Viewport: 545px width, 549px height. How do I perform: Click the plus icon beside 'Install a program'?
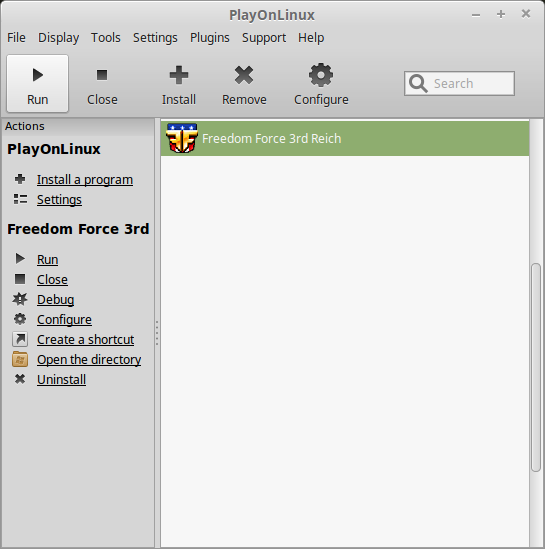click(20, 179)
